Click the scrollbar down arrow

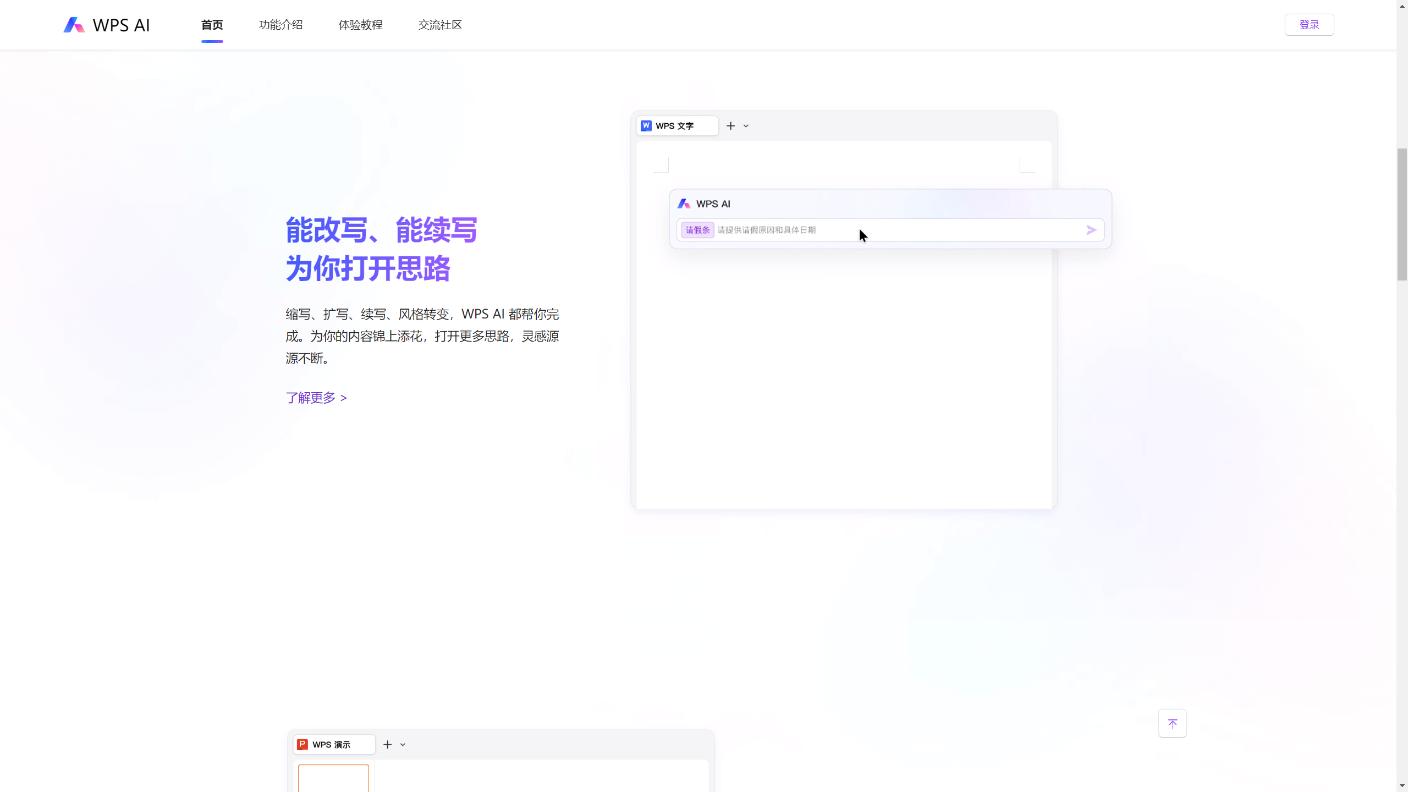pyautogui.click(x=1402, y=785)
